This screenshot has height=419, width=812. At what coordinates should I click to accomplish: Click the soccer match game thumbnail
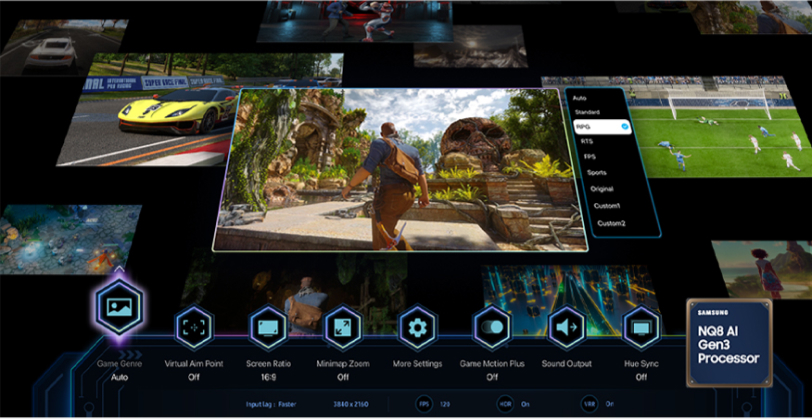click(720, 130)
